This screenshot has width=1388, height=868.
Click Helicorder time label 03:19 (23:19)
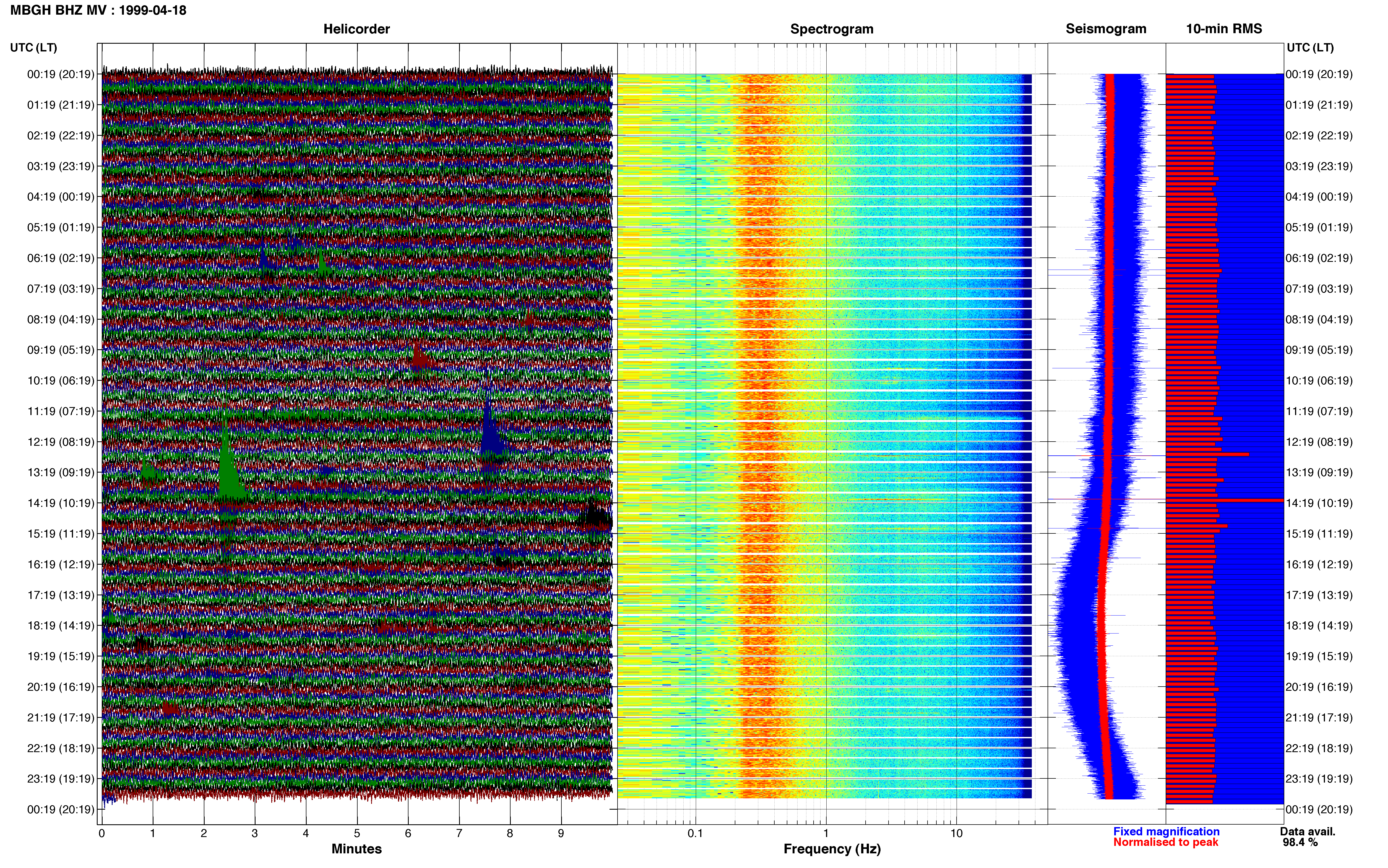pos(61,166)
